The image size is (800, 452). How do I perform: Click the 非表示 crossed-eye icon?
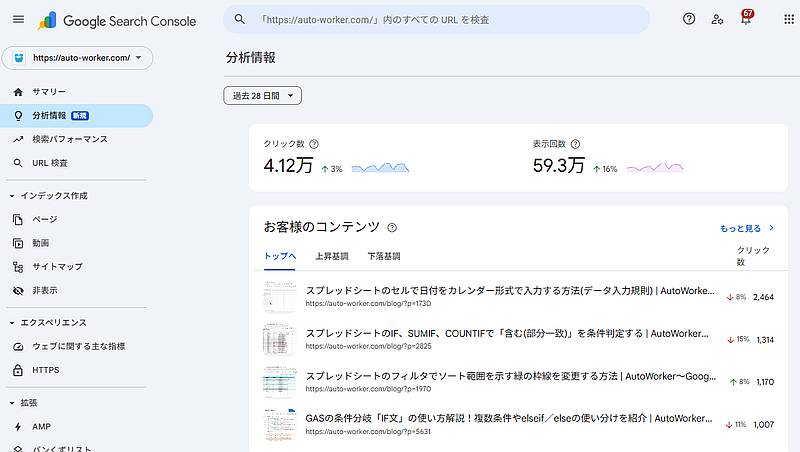coord(18,291)
